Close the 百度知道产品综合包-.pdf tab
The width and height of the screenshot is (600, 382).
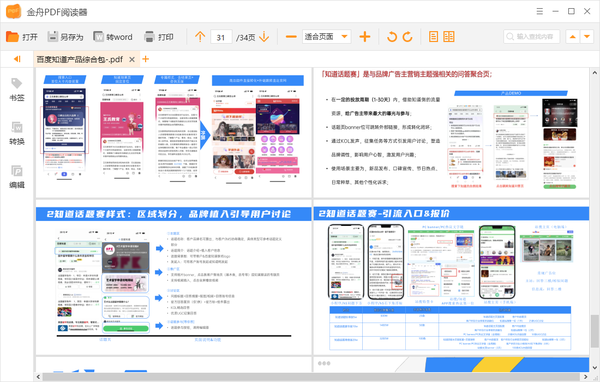pyautogui.click(x=132, y=59)
